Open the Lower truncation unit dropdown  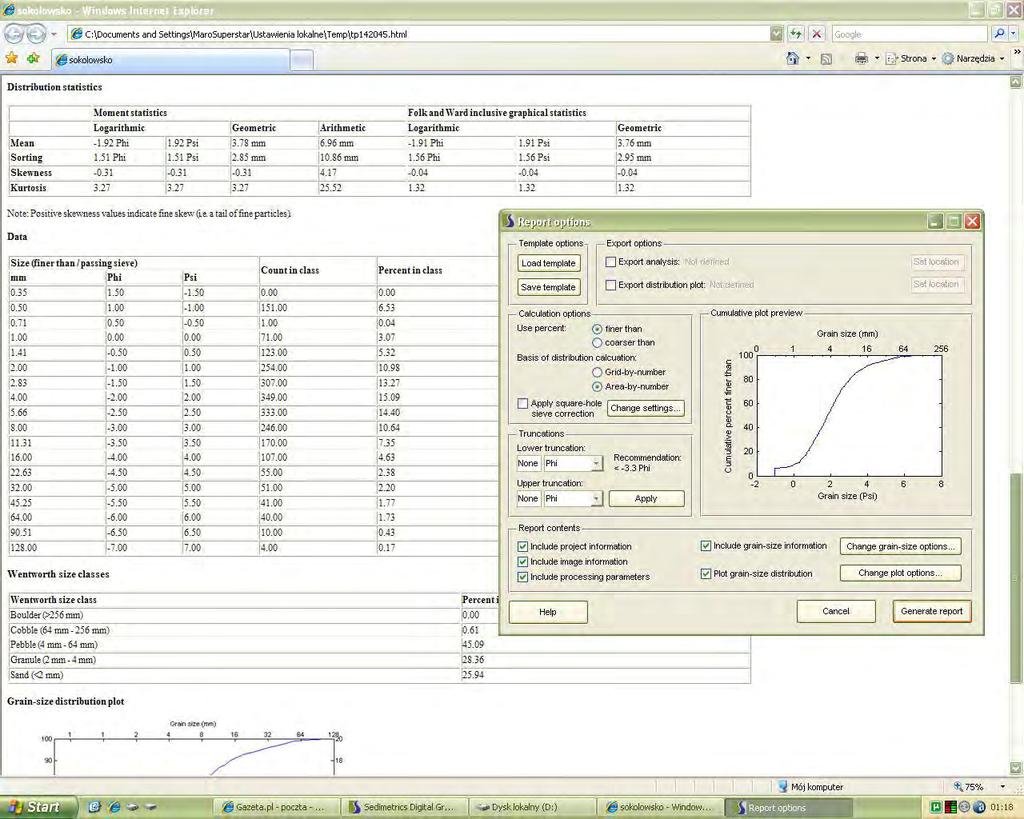point(596,464)
